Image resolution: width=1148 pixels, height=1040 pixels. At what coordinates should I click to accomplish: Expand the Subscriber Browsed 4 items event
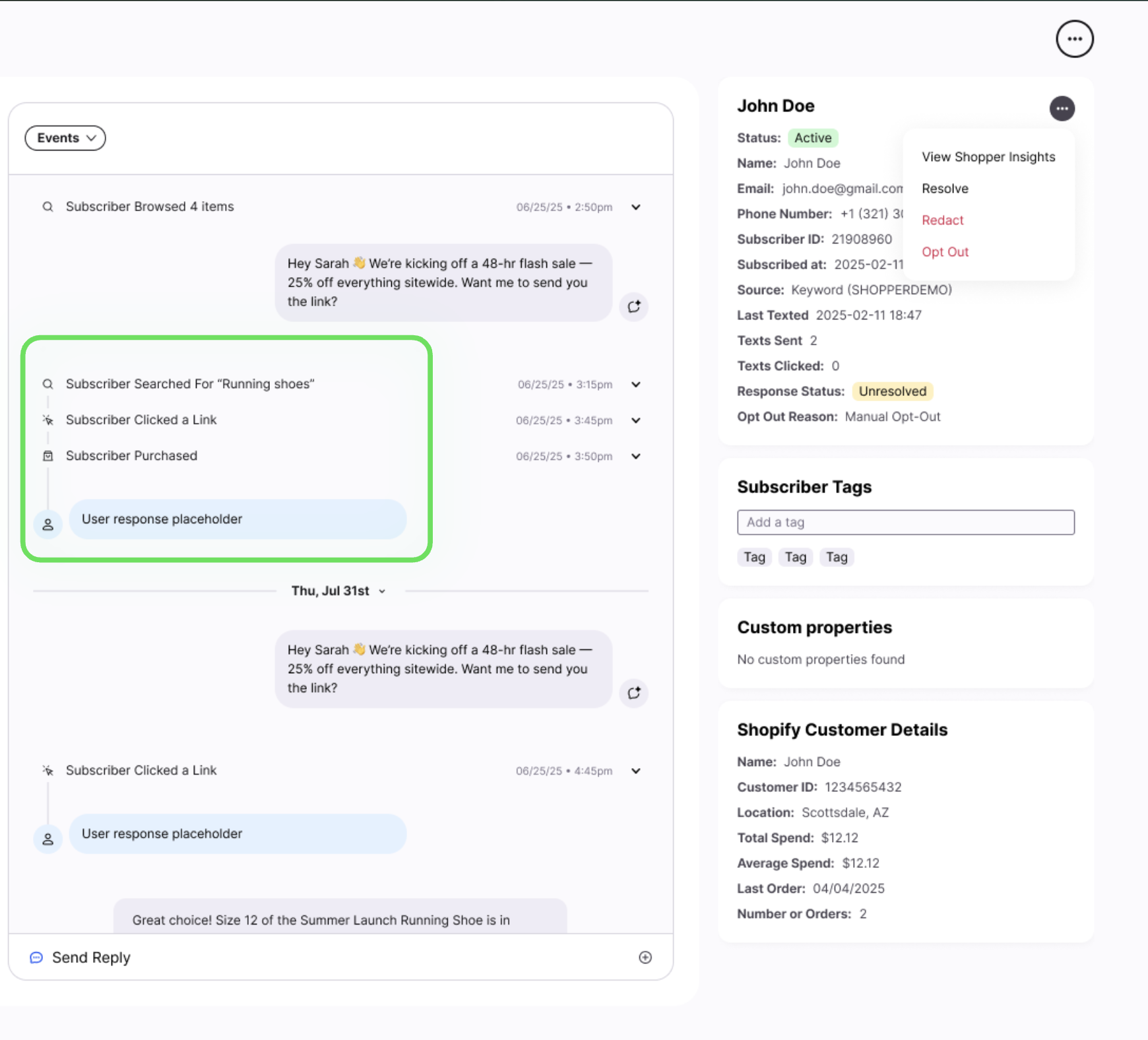point(635,207)
